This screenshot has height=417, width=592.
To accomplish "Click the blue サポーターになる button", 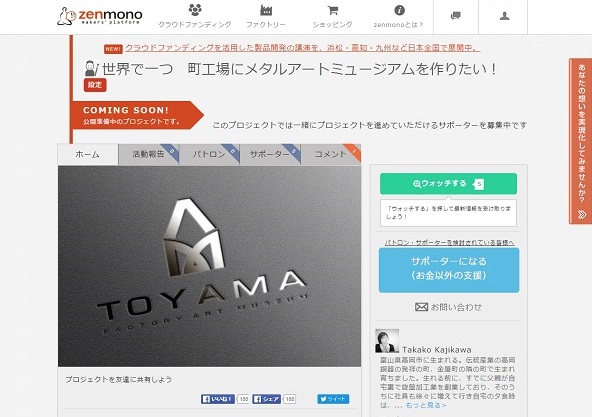I will pos(449,270).
